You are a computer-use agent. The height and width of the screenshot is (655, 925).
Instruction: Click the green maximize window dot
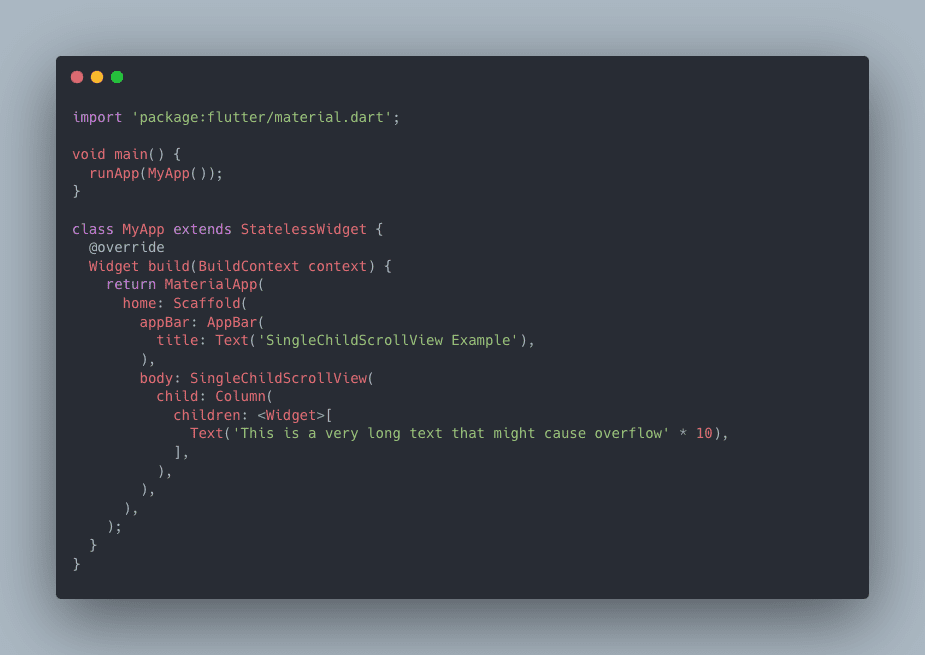(117, 77)
